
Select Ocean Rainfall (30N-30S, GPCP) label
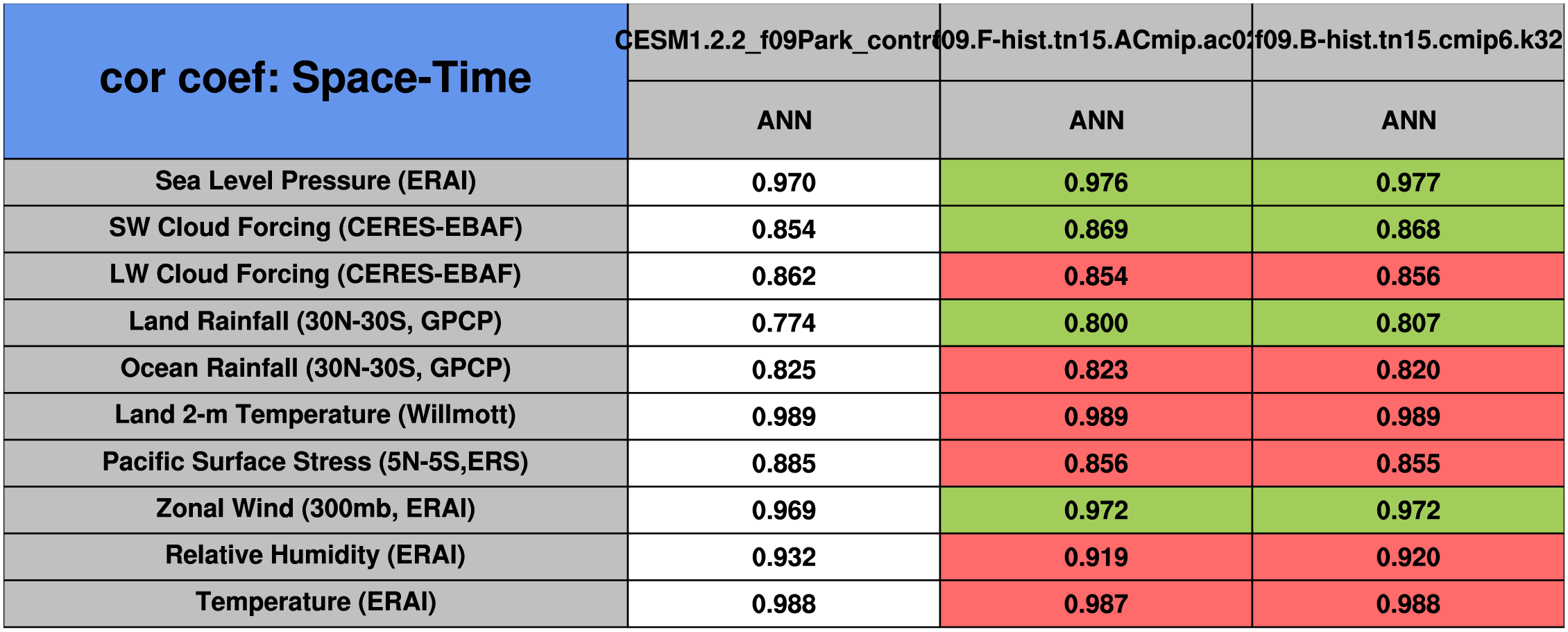[x=316, y=368]
